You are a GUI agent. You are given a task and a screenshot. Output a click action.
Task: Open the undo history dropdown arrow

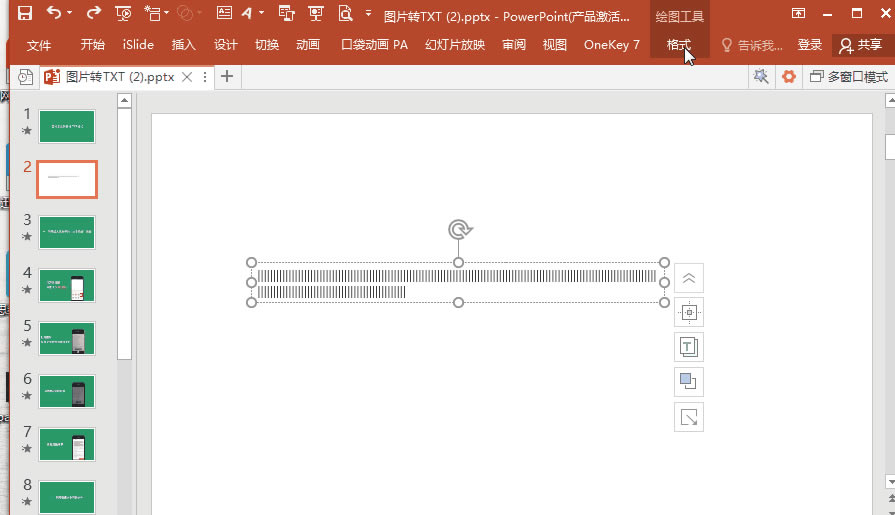point(71,14)
